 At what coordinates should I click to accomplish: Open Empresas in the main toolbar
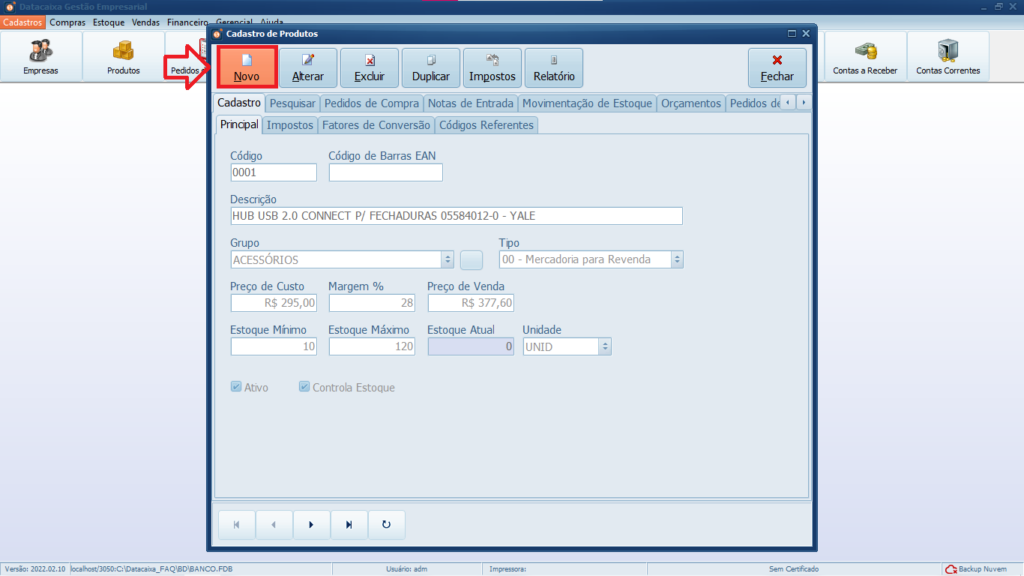click(40, 57)
